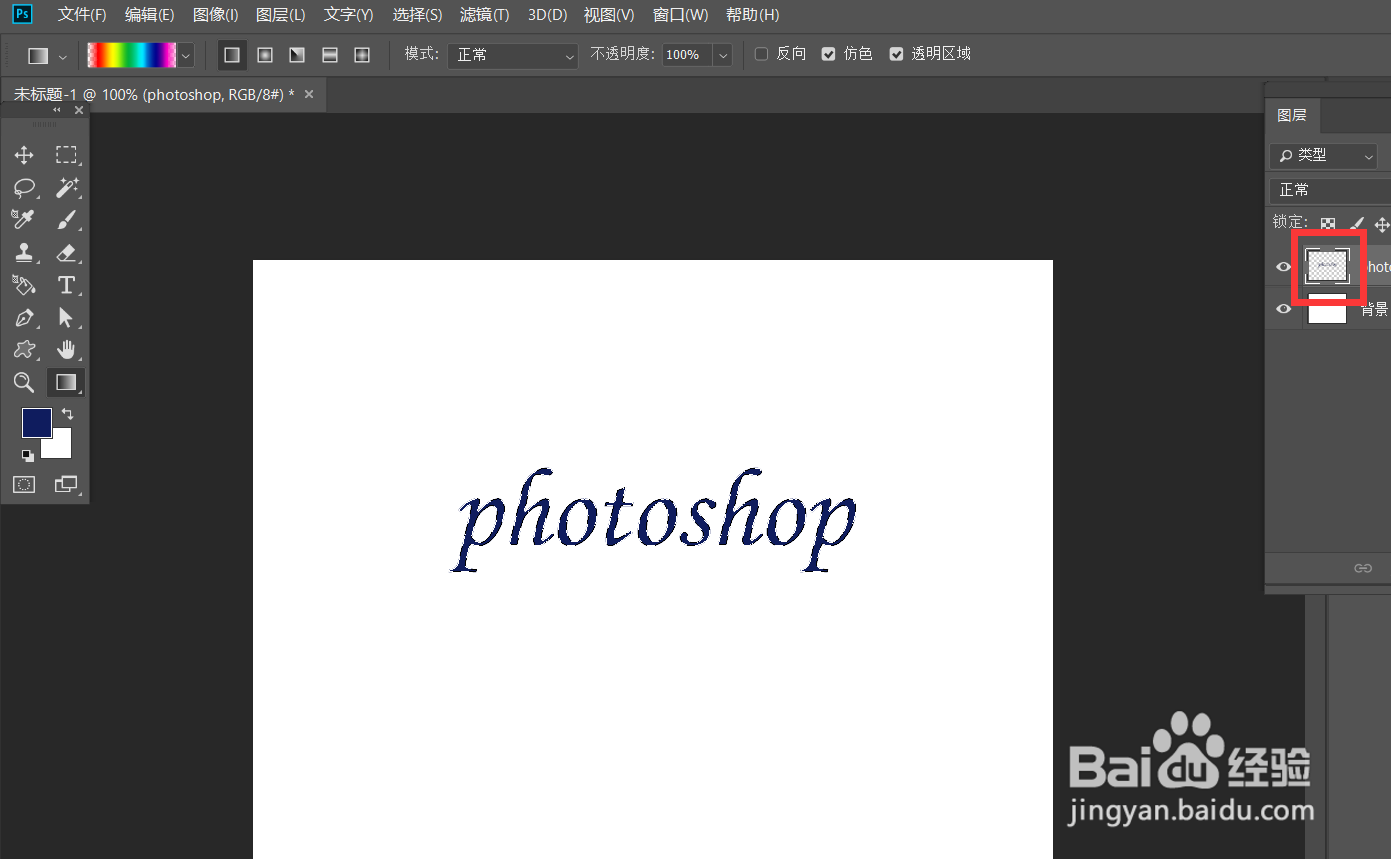Select the Paint Bucket tool
This screenshot has height=859, width=1391.
pyautogui.click(x=24, y=285)
